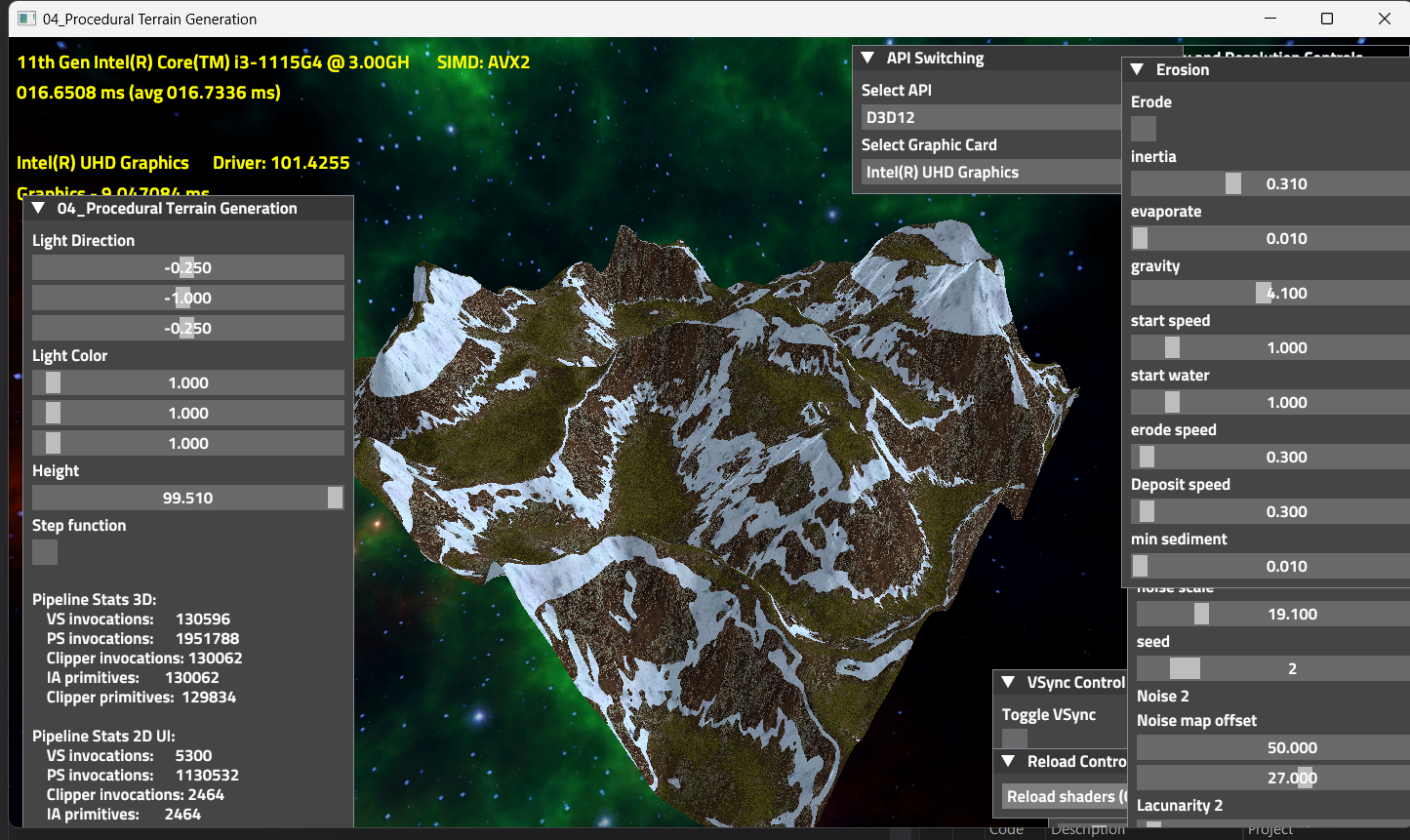
Task: Open the Select API dropdown showing D3D12
Action: point(990,117)
